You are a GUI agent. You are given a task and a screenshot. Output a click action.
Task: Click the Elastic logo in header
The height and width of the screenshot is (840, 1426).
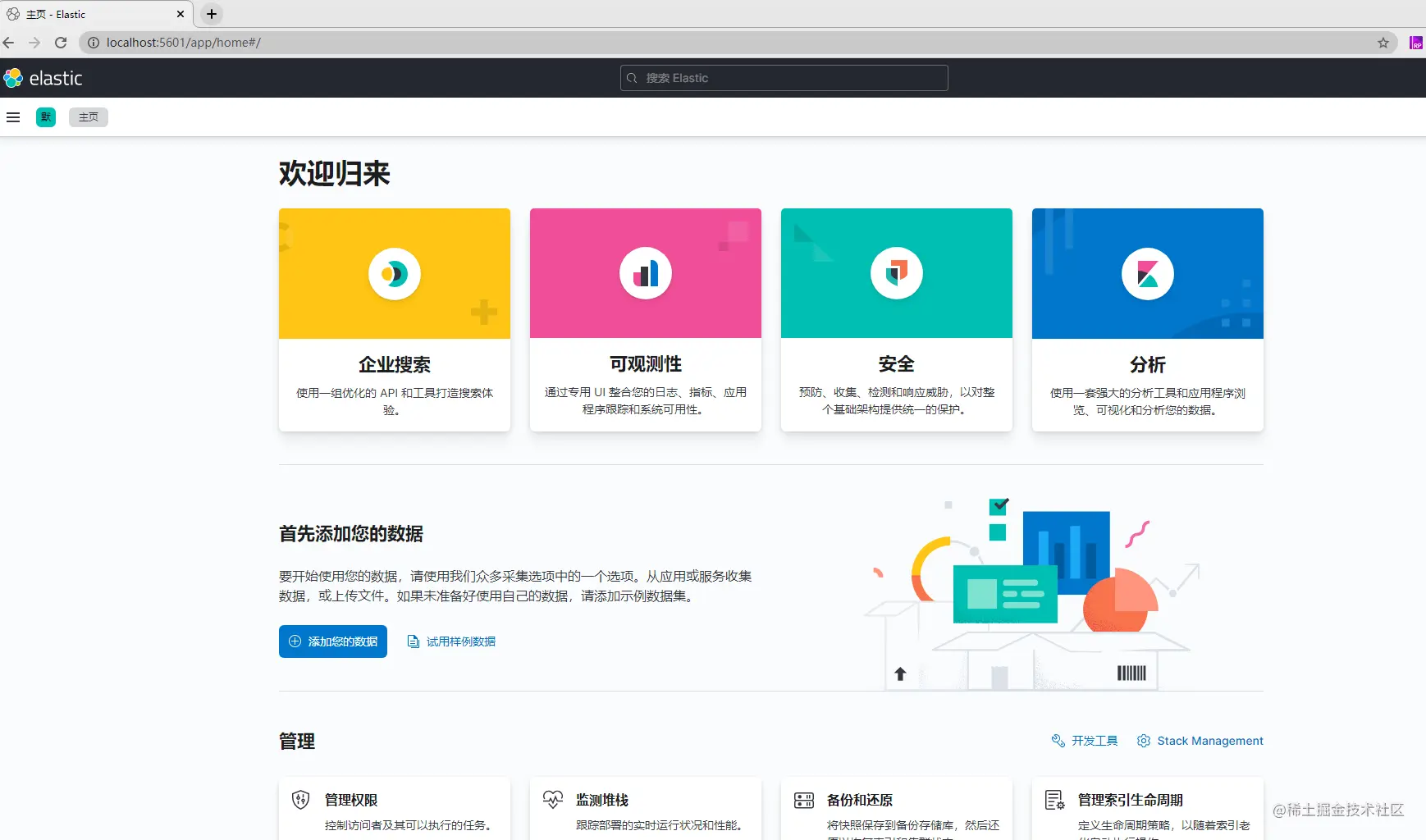click(43, 78)
